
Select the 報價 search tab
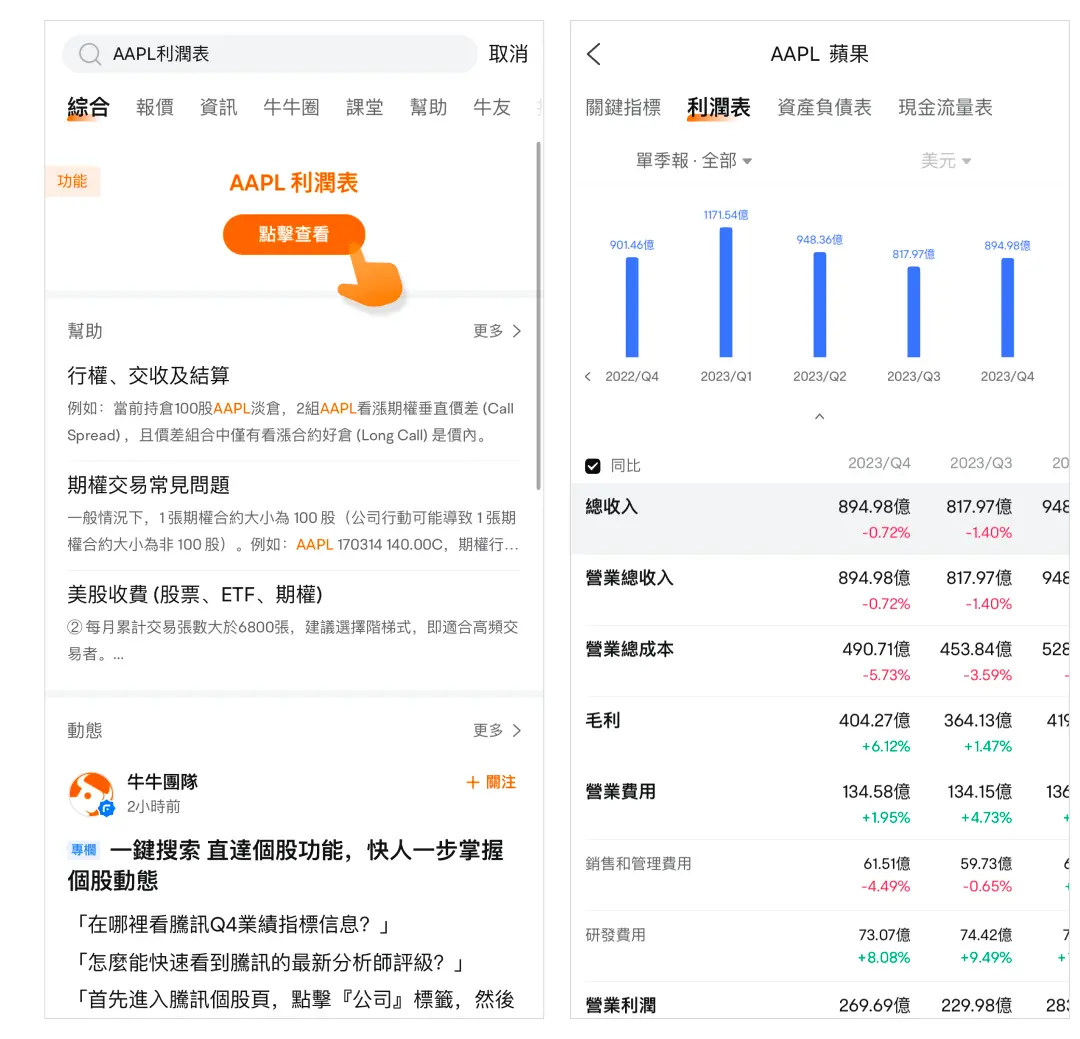tap(155, 108)
